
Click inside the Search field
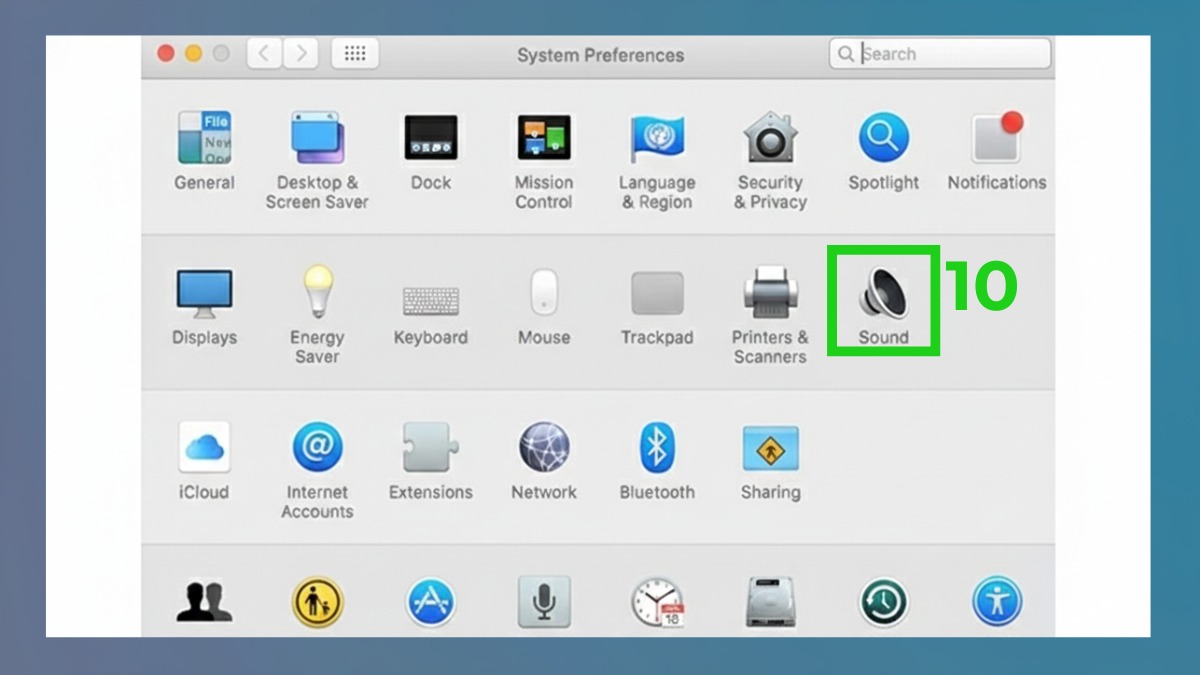tap(940, 53)
